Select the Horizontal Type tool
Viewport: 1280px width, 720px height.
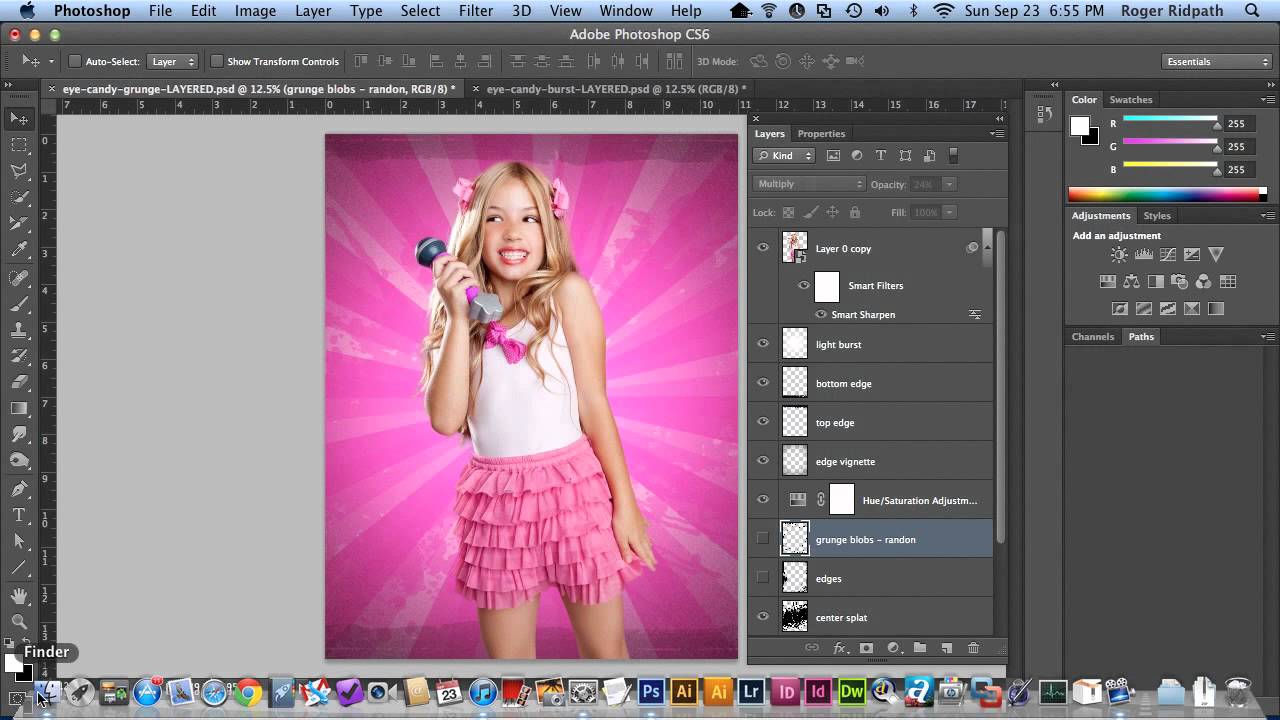pyautogui.click(x=19, y=515)
